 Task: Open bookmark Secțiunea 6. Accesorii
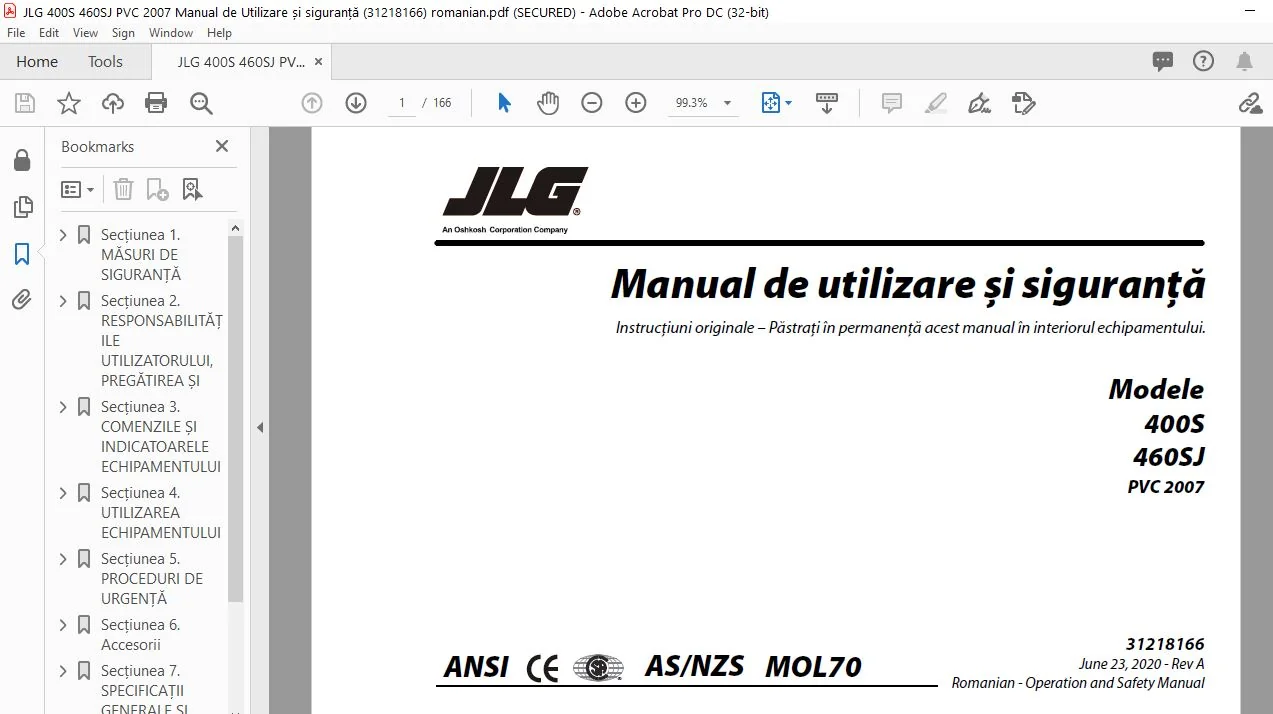(140, 635)
